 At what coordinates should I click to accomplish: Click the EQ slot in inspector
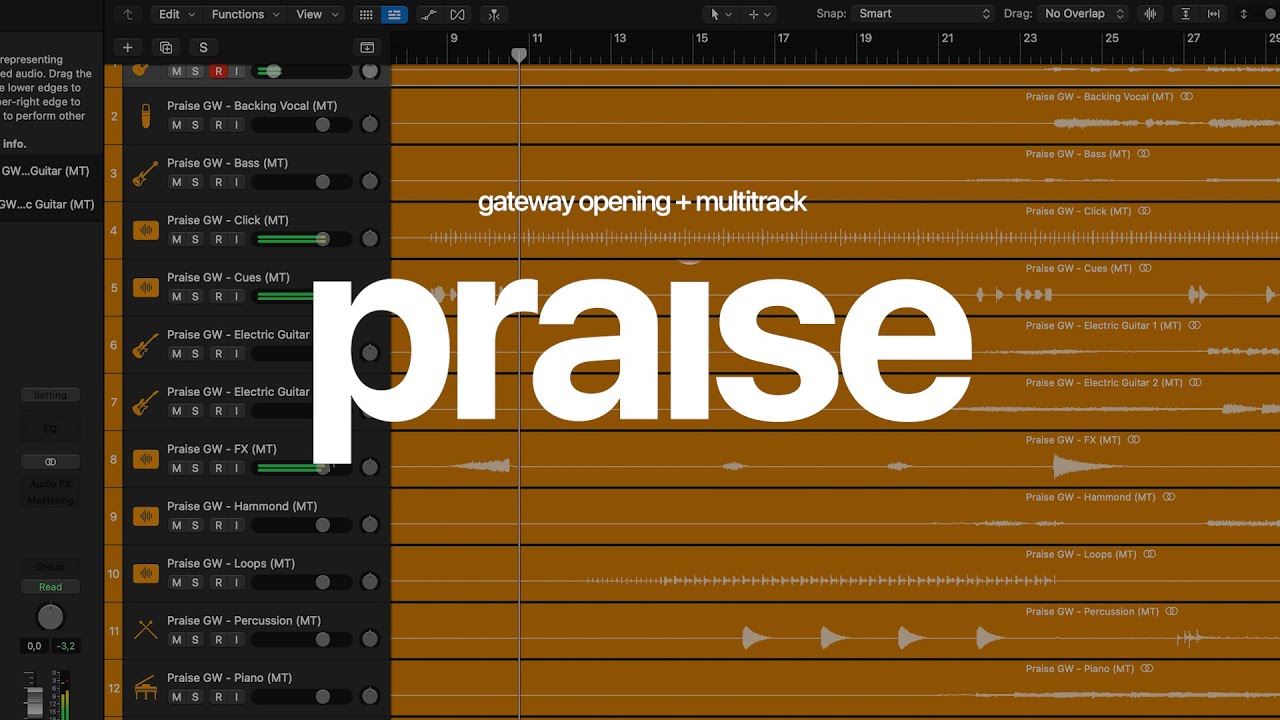[50, 429]
